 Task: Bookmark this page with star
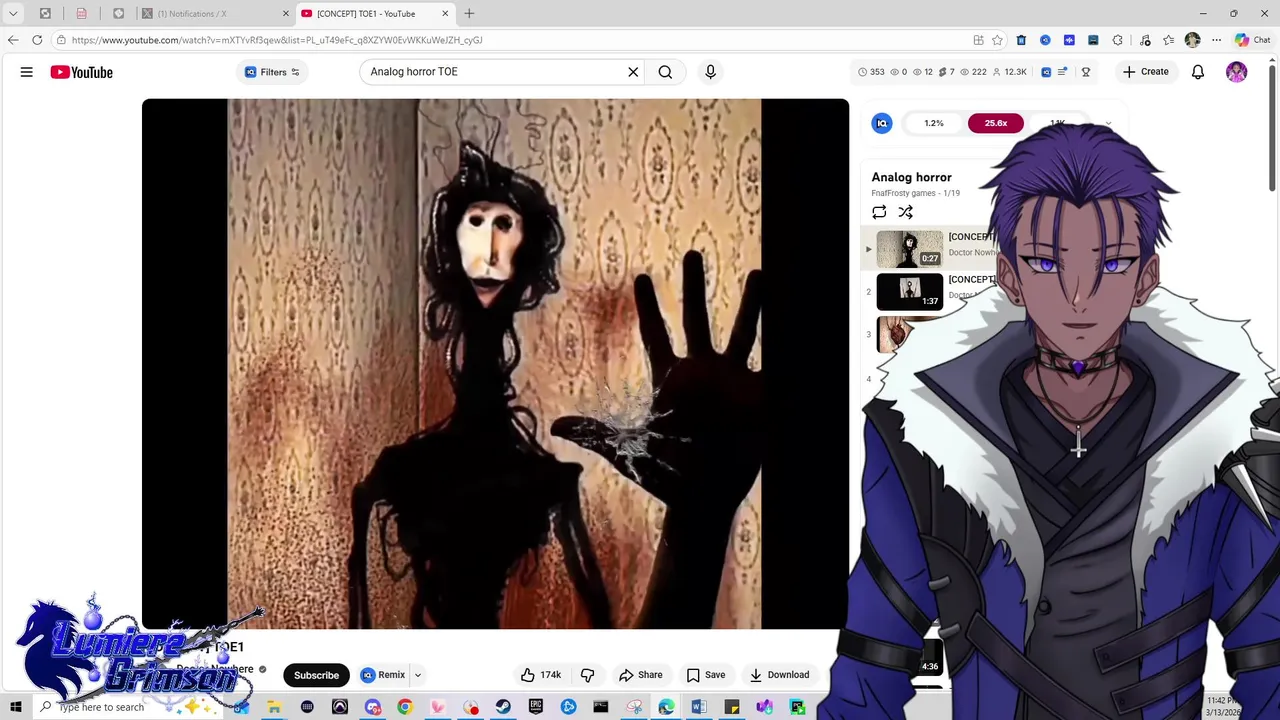pos(997,40)
